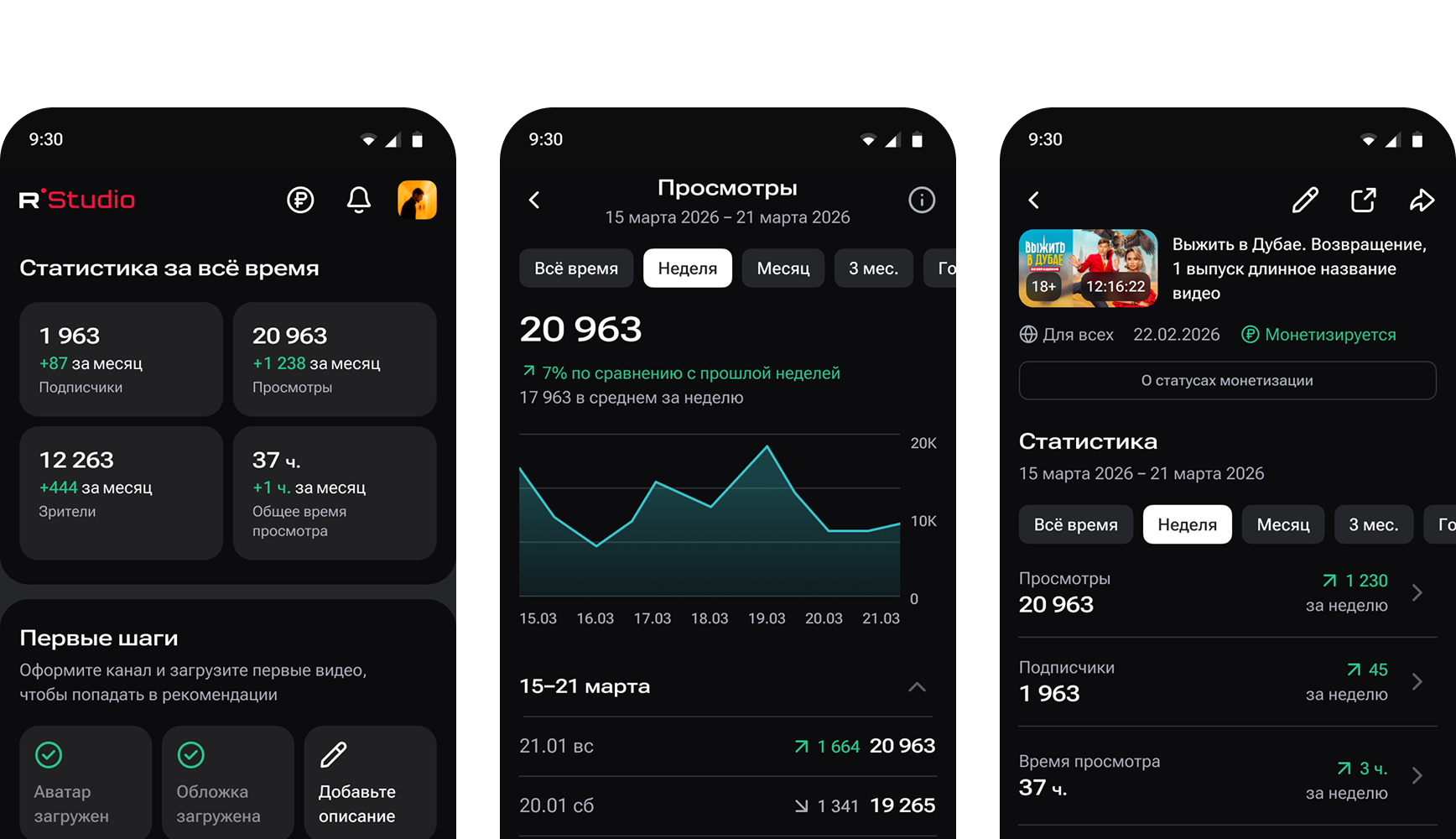The image size is (1456, 839).
Task: Click the 19.03 peak on views chart
Action: (x=767, y=447)
